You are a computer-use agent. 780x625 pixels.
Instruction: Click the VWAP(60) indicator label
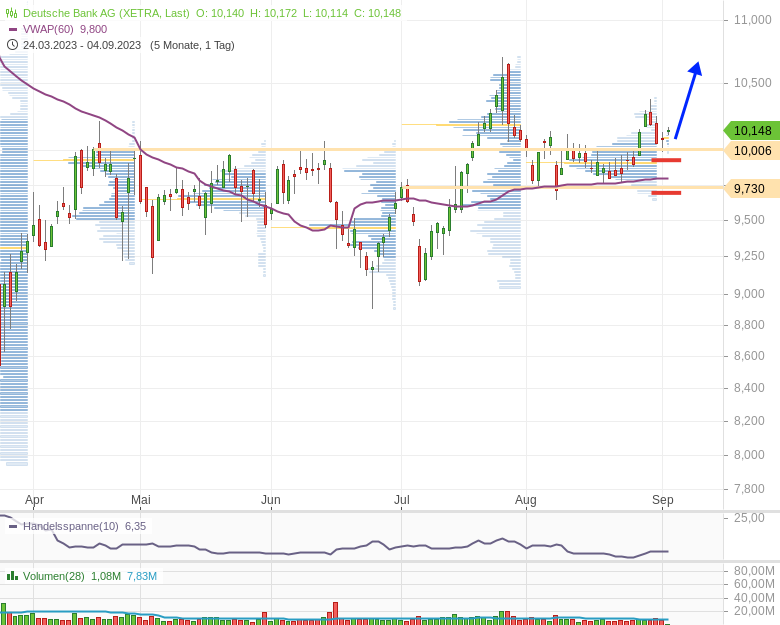[48, 29]
